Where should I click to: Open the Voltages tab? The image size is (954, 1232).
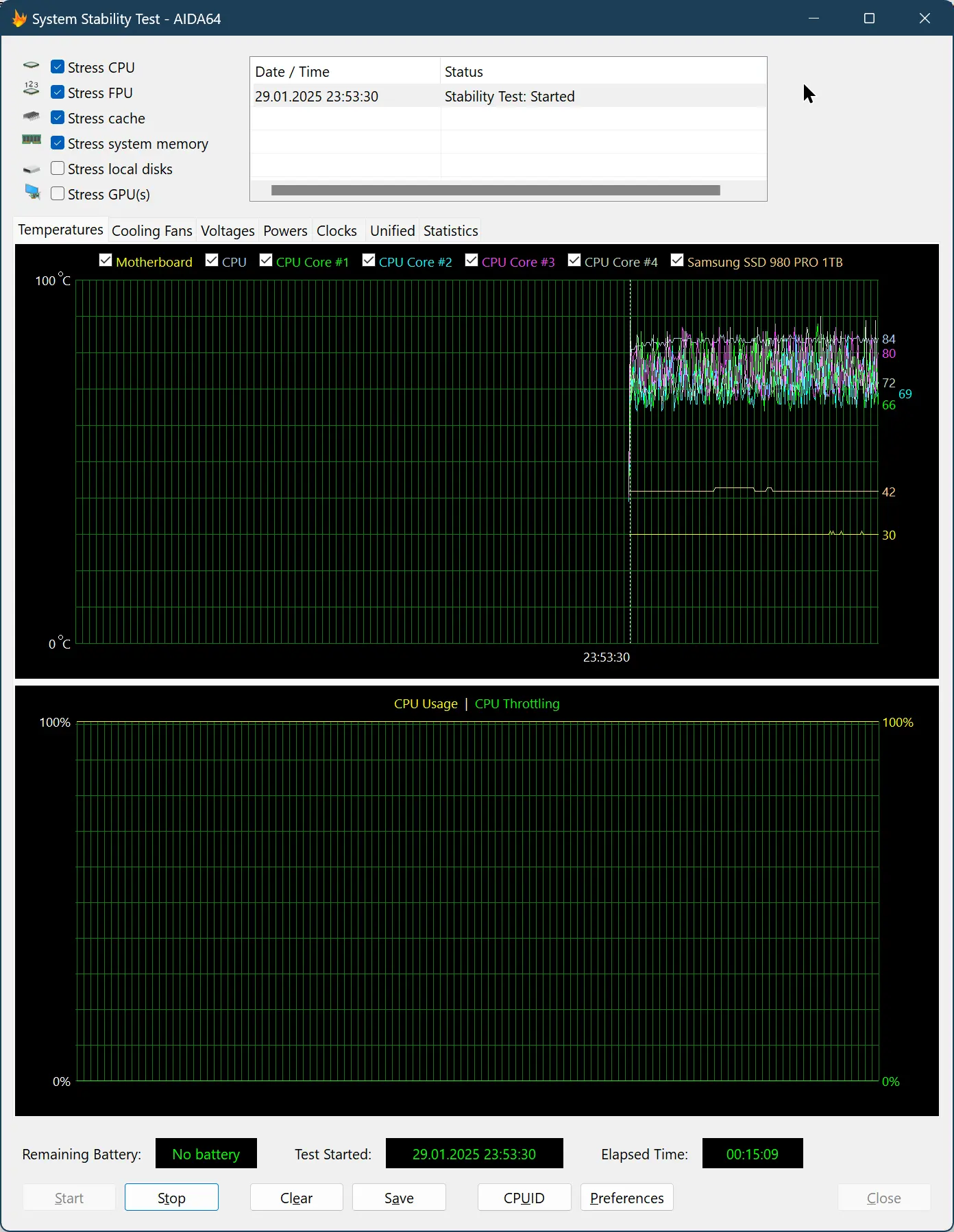[x=228, y=231]
